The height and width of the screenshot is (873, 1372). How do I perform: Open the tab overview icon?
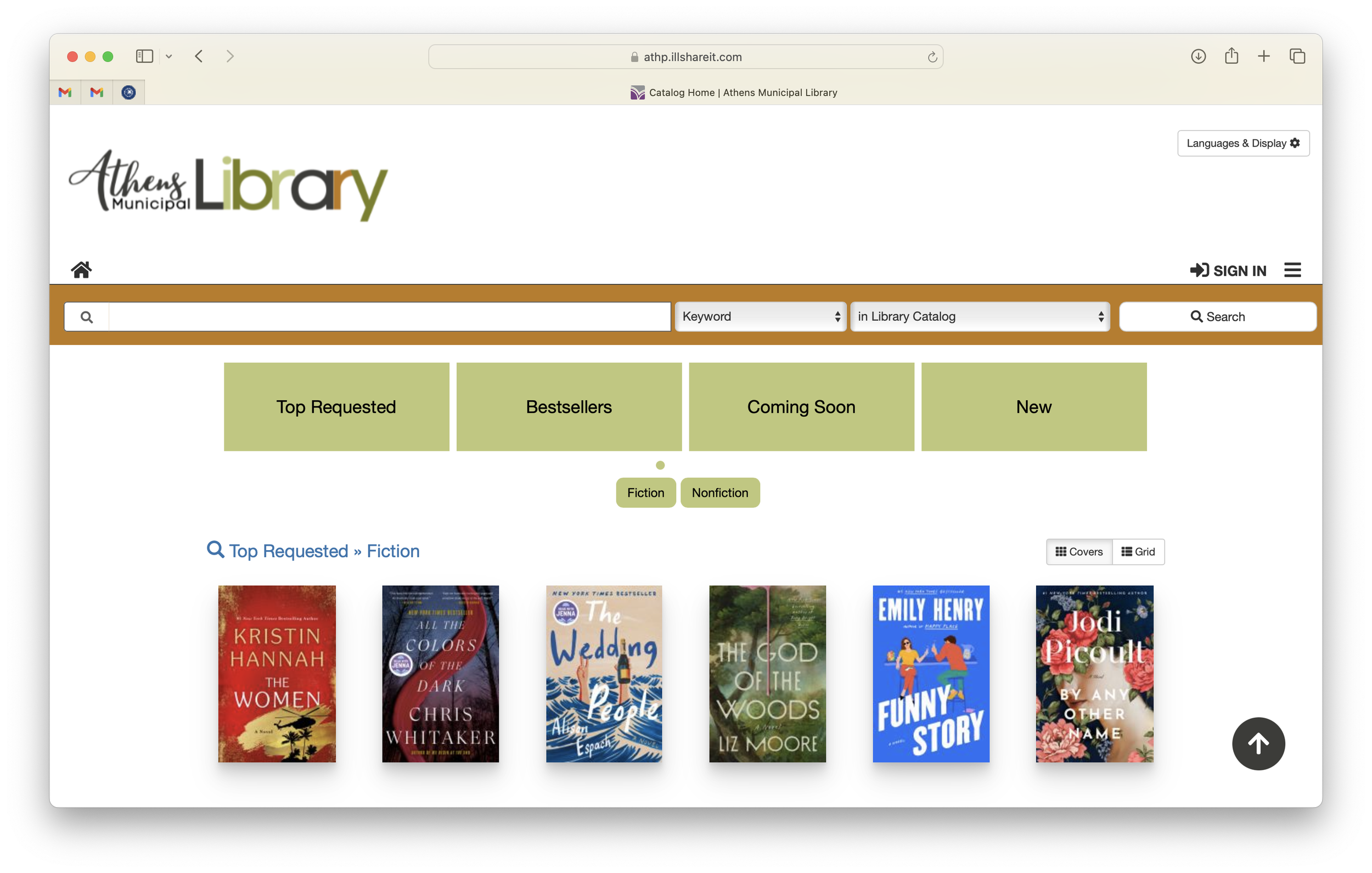coord(1297,57)
